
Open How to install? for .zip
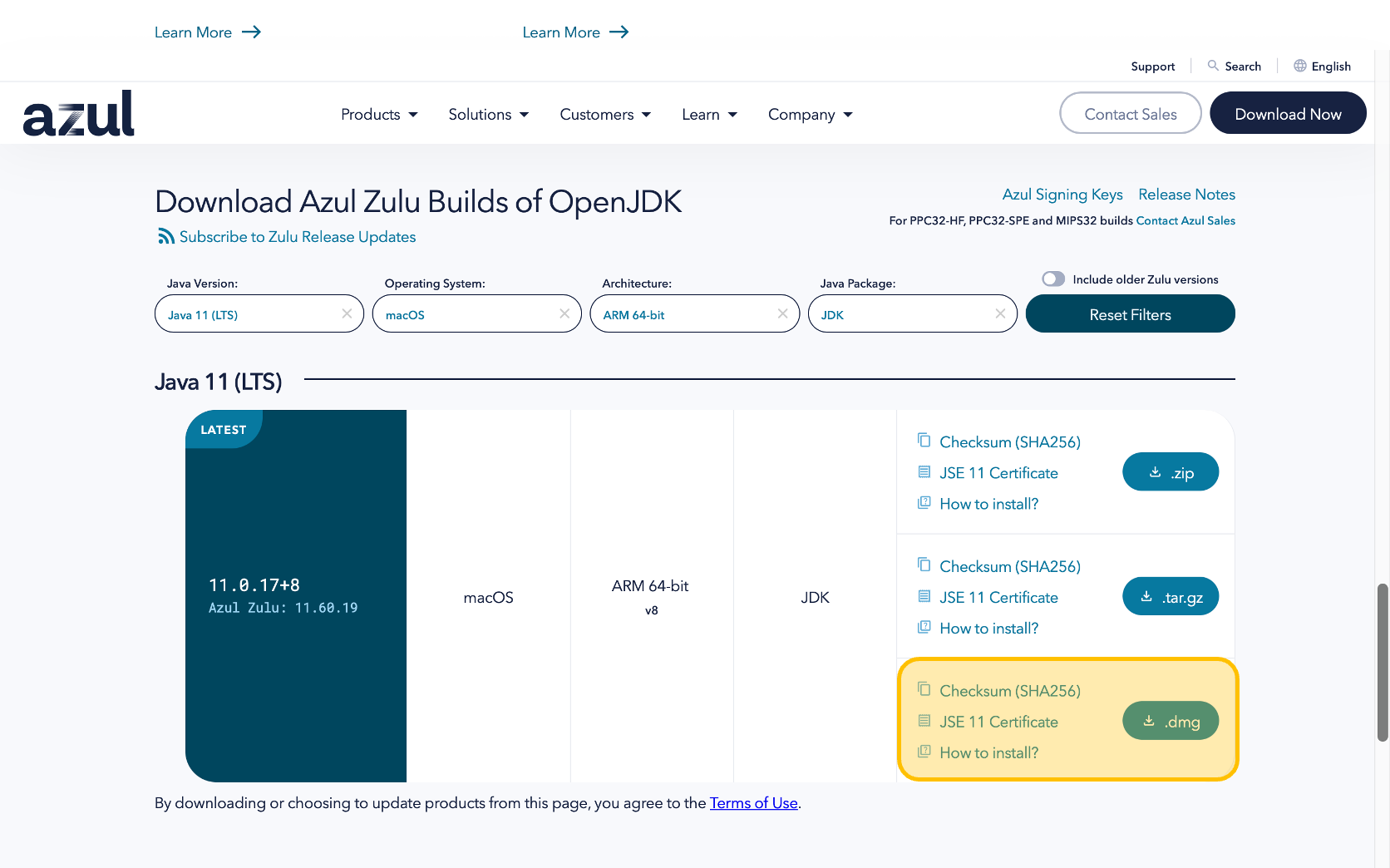tap(988, 504)
